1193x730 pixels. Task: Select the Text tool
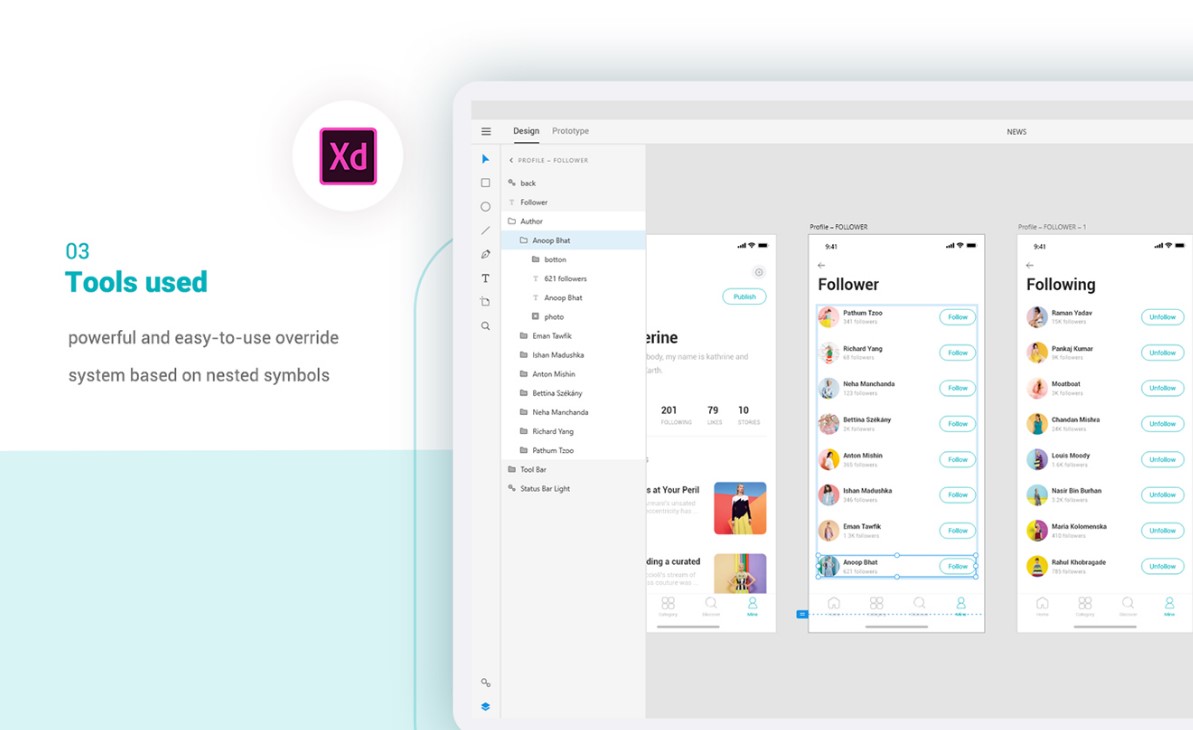point(485,278)
